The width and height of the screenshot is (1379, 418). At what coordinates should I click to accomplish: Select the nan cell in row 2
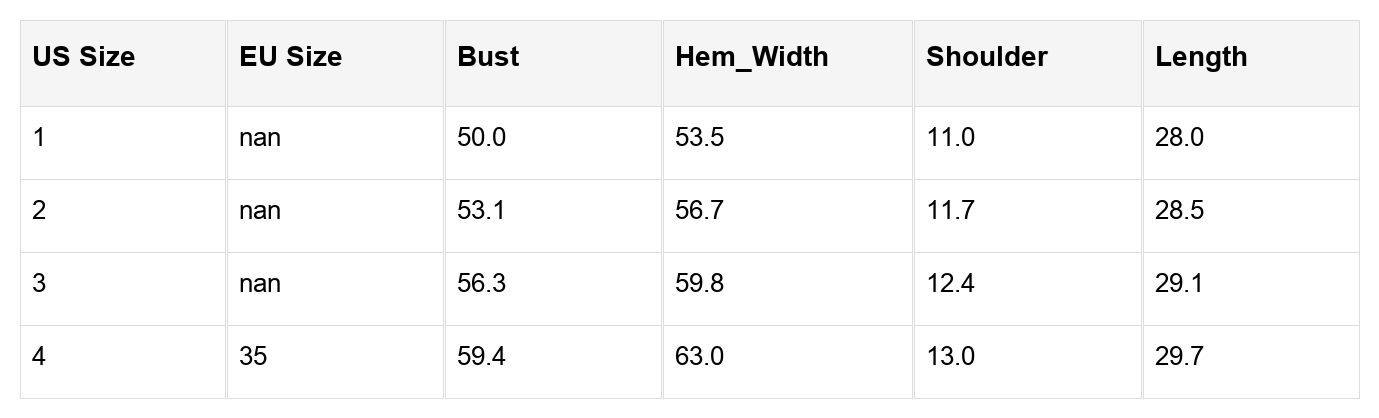click(335, 216)
